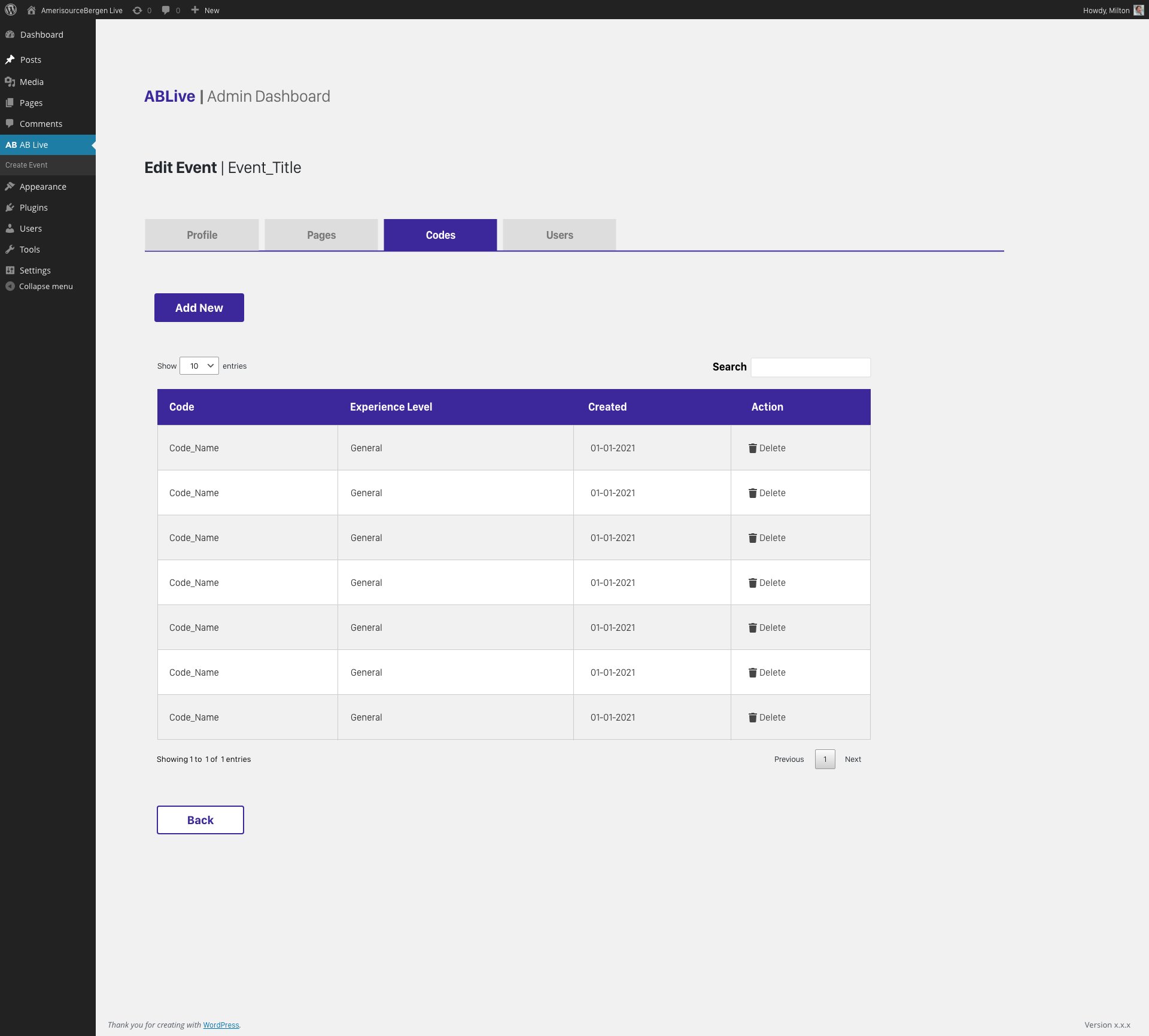Click the WordPress logo icon

click(x=11, y=10)
